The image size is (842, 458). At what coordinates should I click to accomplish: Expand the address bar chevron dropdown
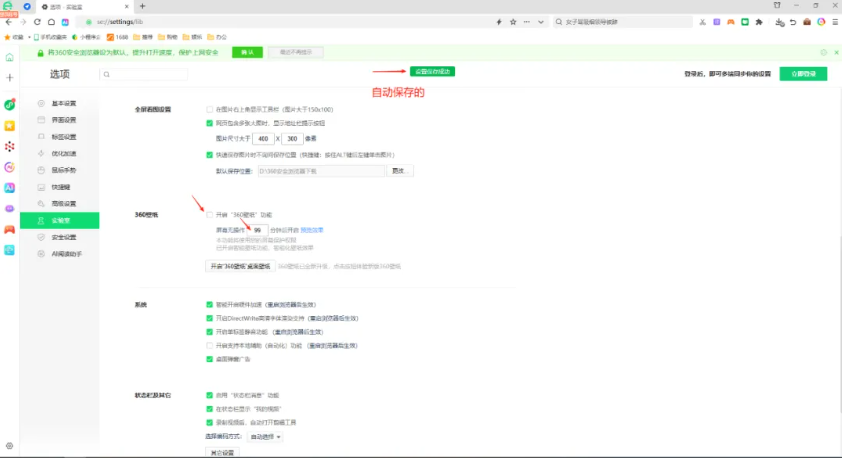541,22
